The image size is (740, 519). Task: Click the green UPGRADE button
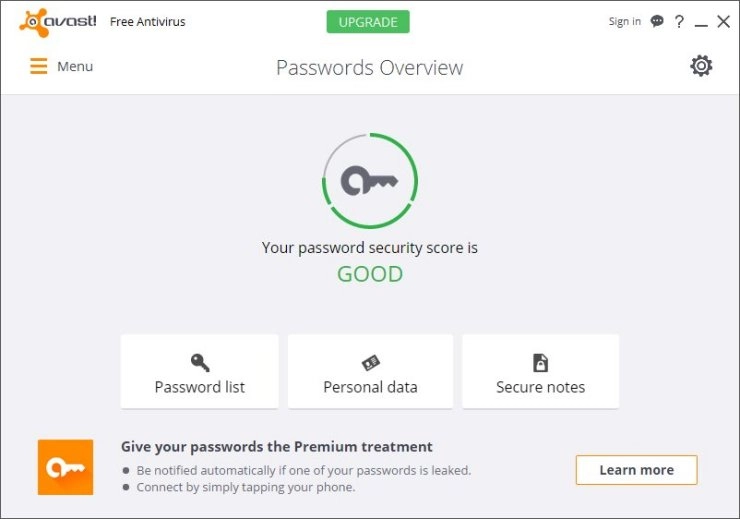point(368,22)
